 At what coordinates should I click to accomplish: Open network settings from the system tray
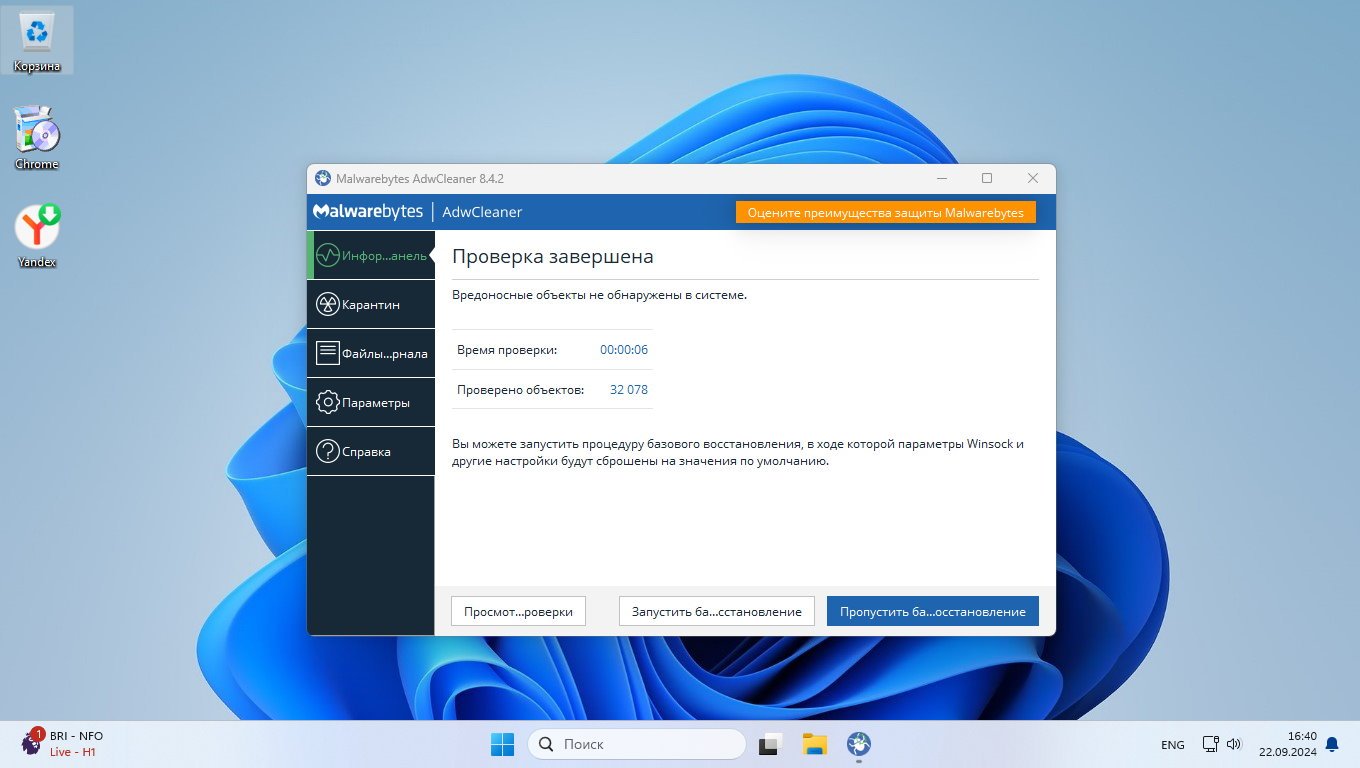(x=1210, y=744)
